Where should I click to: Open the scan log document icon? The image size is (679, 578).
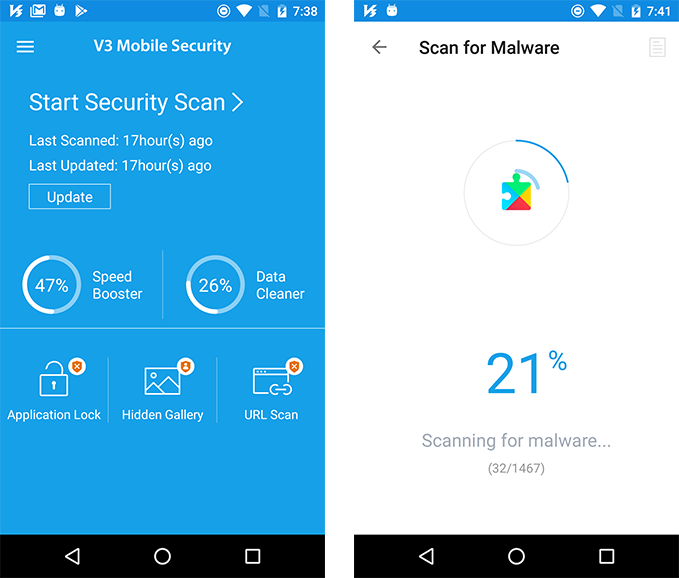click(657, 47)
